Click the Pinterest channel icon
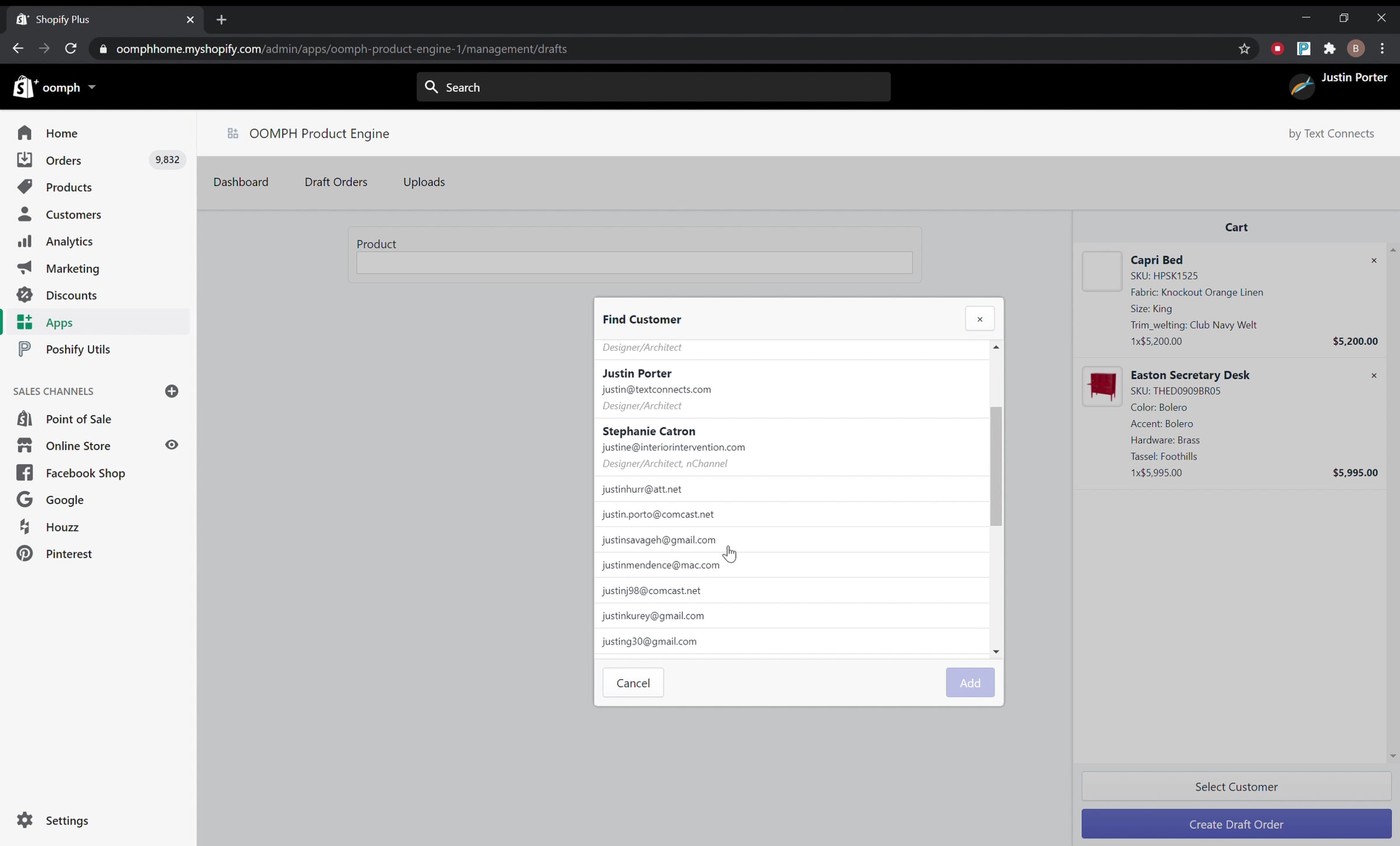Image resolution: width=1400 pixels, height=846 pixels. tap(24, 553)
